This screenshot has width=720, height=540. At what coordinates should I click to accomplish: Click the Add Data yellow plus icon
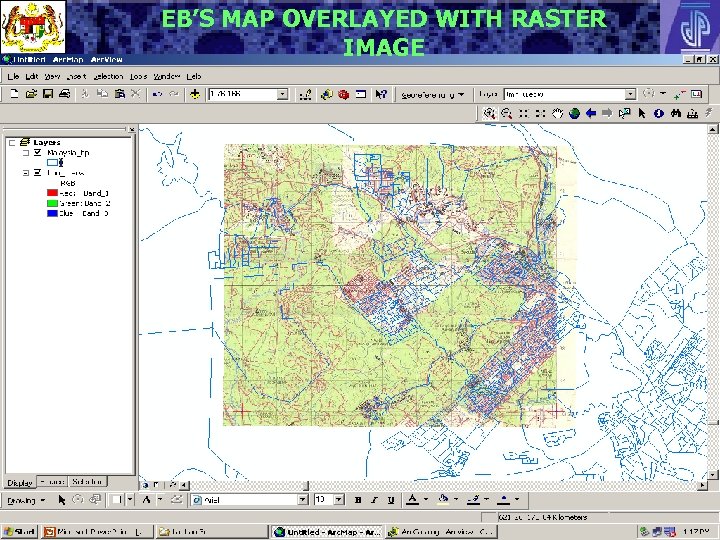195,94
